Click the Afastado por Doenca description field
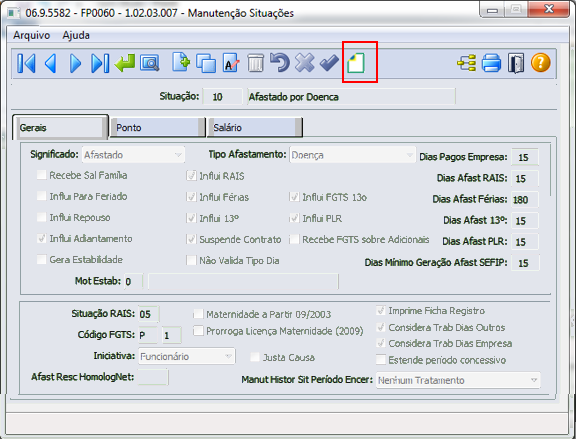 click(351, 97)
